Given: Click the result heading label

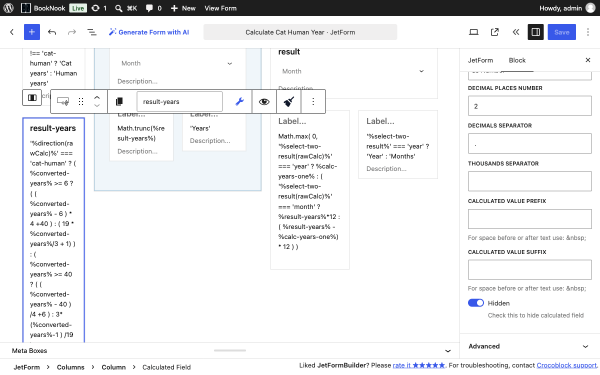Looking at the screenshot, I should click(289, 52).
